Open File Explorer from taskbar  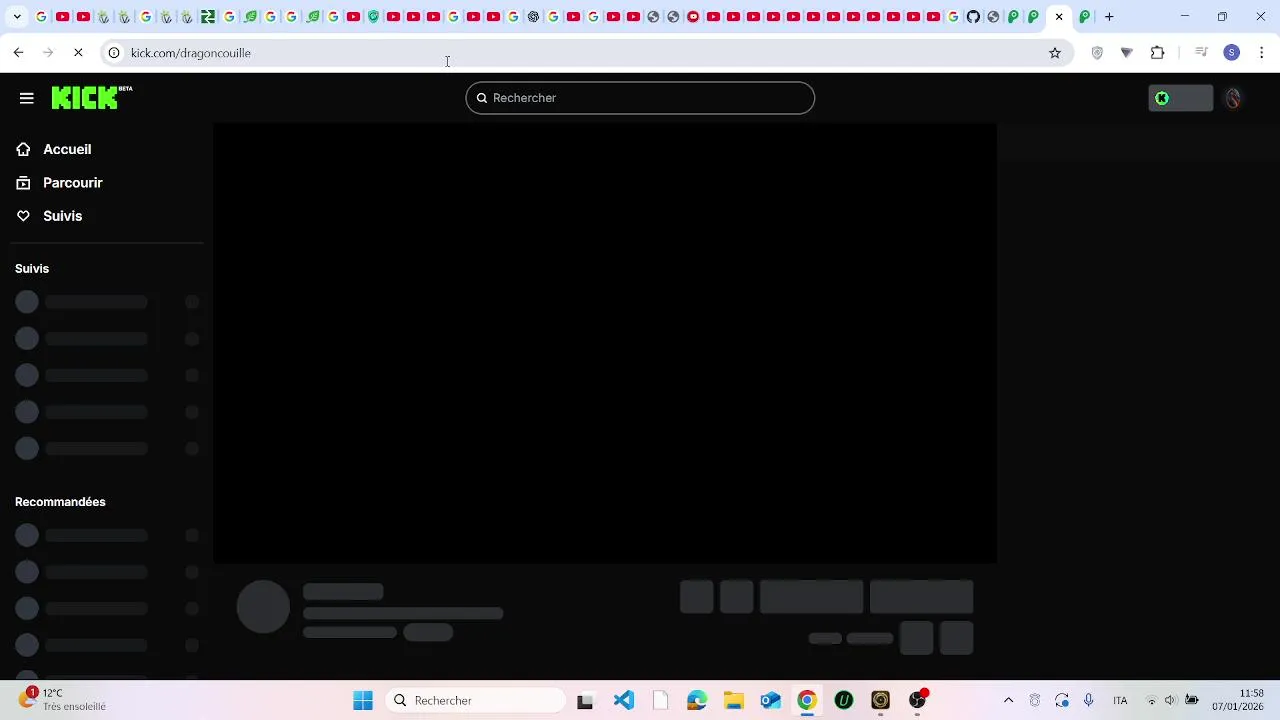click(734, 700)
